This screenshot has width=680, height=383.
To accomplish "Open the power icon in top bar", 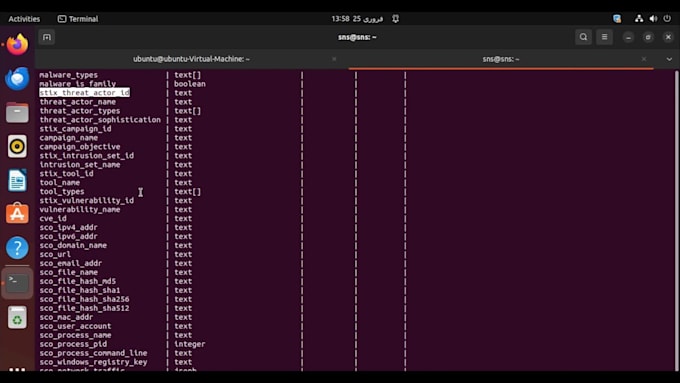I will (667, 19).
